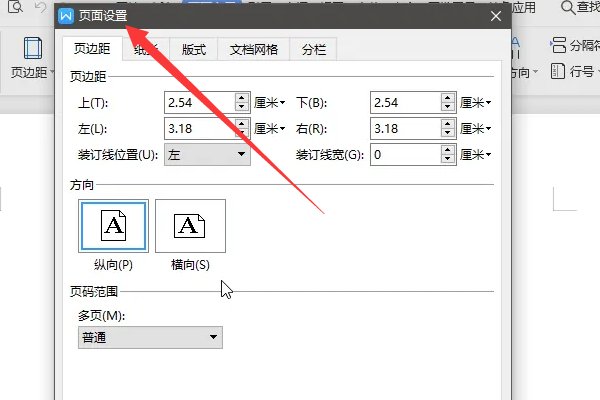Viewport: 600px width, 400px height.
Task: Increase the 右(R) margin with up arrow
Action: coord(447,124)
